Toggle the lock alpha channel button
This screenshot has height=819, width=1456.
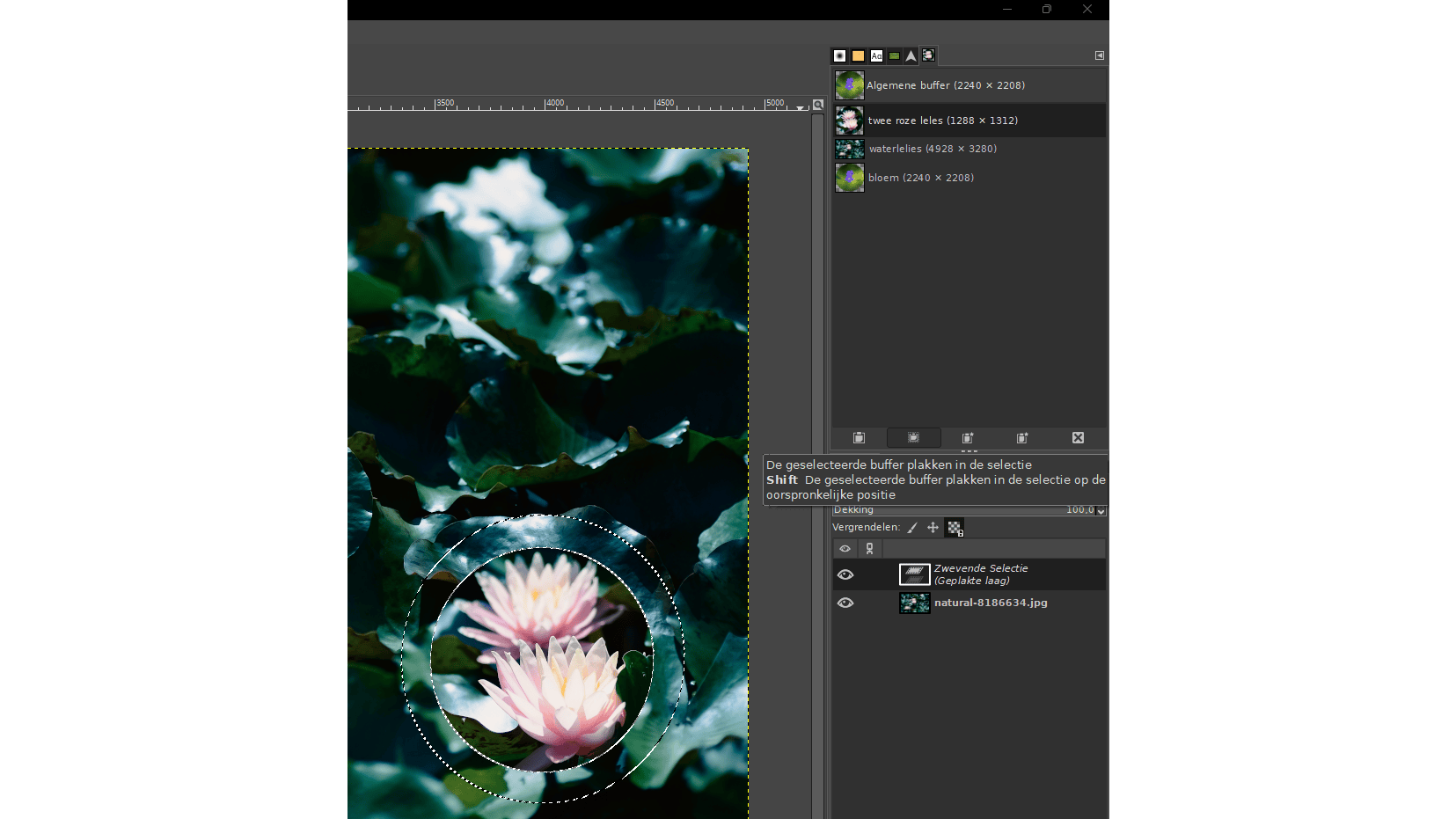955,528
